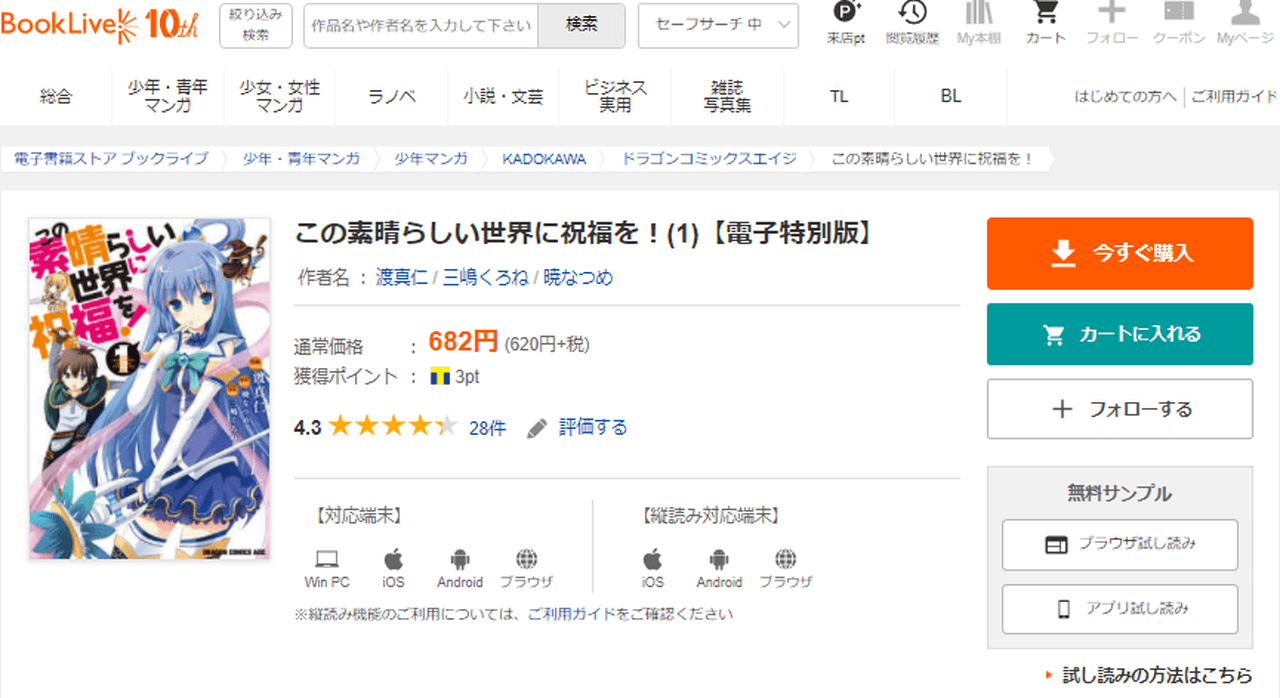Click the フォロー plus icon in header

[x=1112, y=14]
